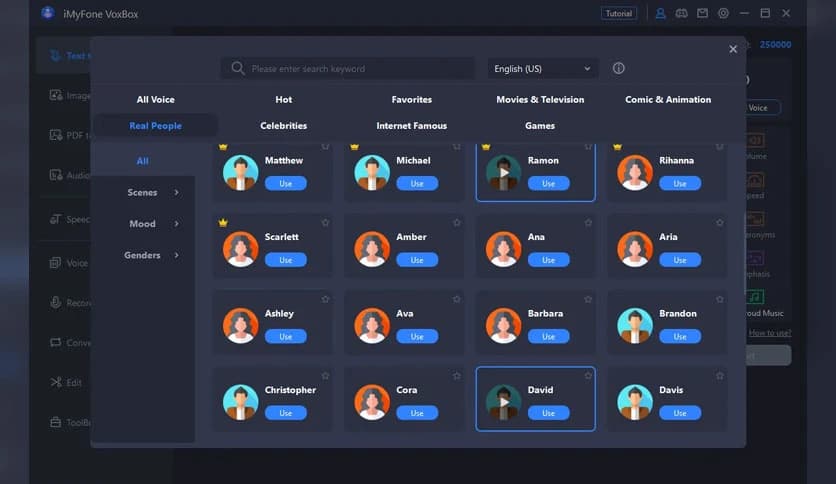Open Comic & Animation tab
This screenshot has width=836, height=484.
[x=668, y=100]
